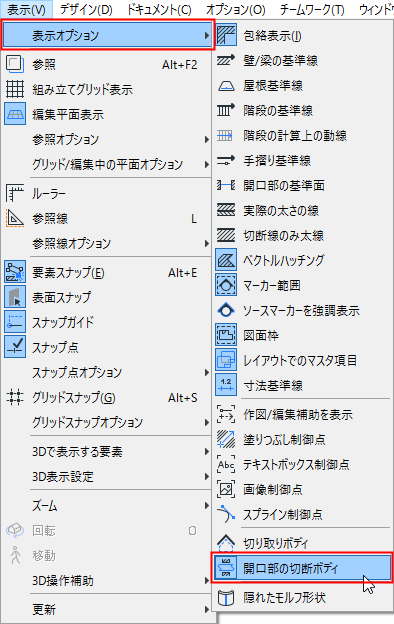Click the 壁/梁の基準線 icon
Screen dimensions: 394x624
226,60
